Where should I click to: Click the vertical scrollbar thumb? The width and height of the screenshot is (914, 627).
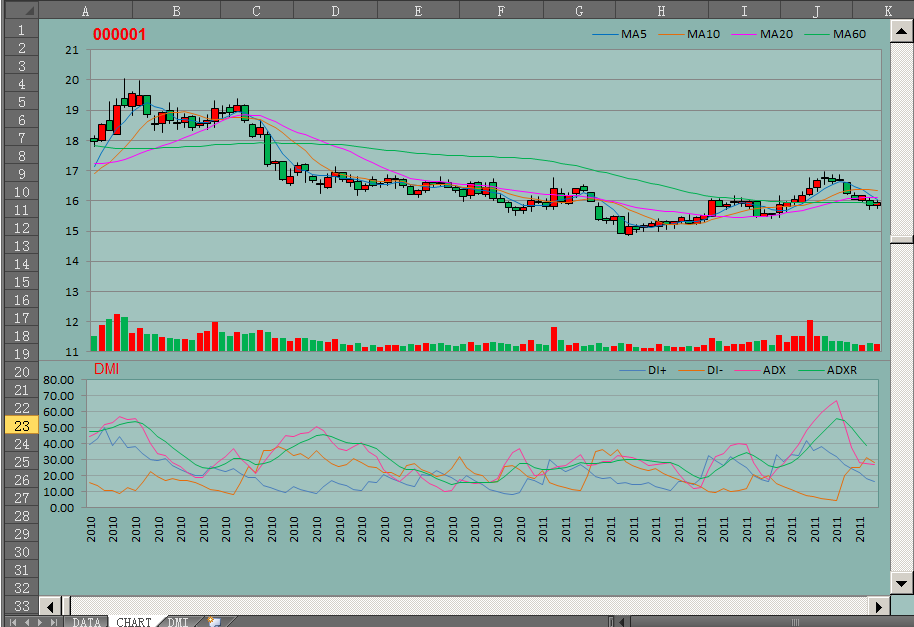[x=902, y=240]
